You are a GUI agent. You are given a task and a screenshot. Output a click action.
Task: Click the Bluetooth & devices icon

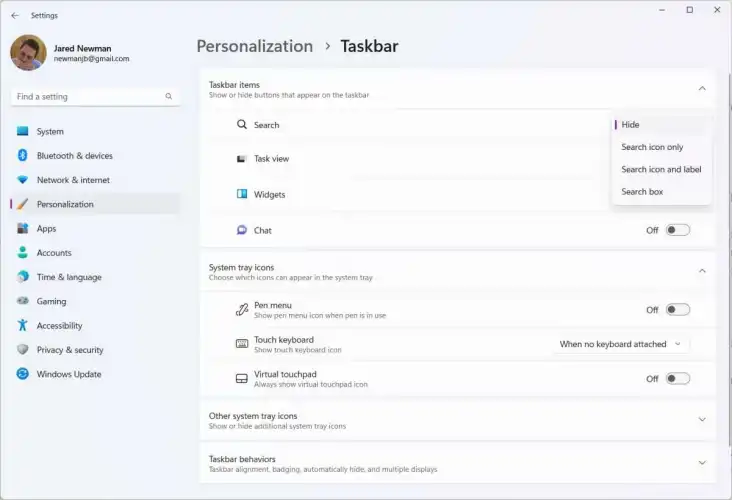pyautogui.click(x=22, y=156)
